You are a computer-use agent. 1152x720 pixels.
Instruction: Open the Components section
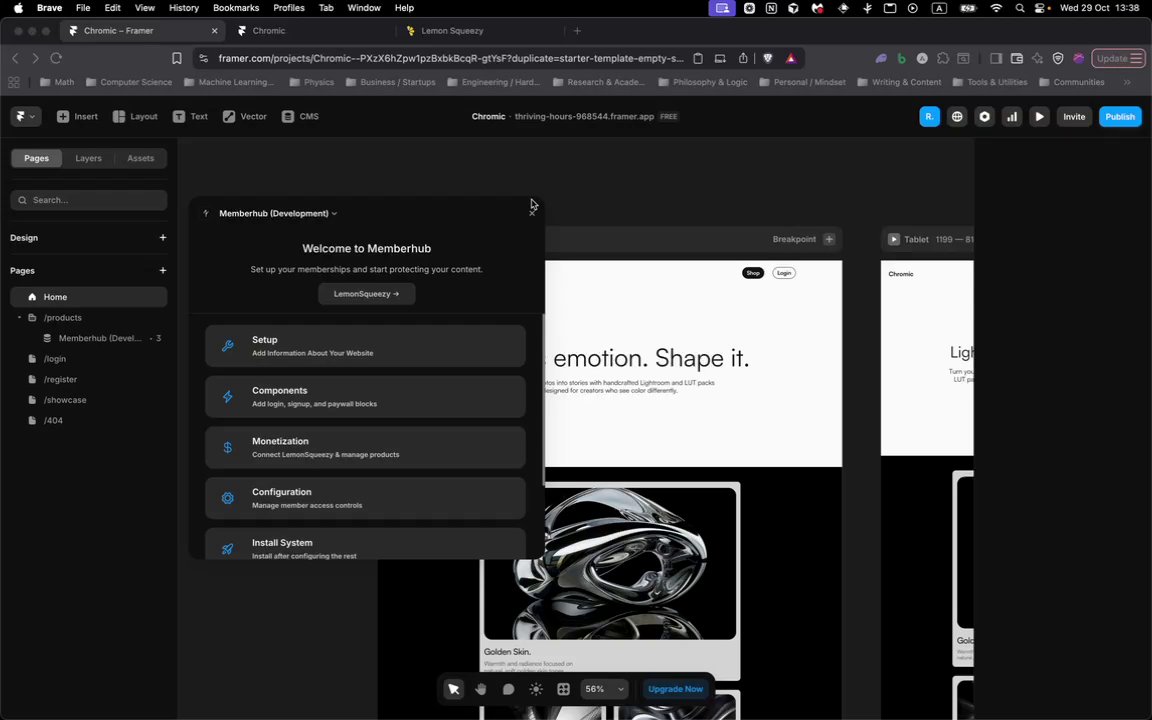[365, 397]
